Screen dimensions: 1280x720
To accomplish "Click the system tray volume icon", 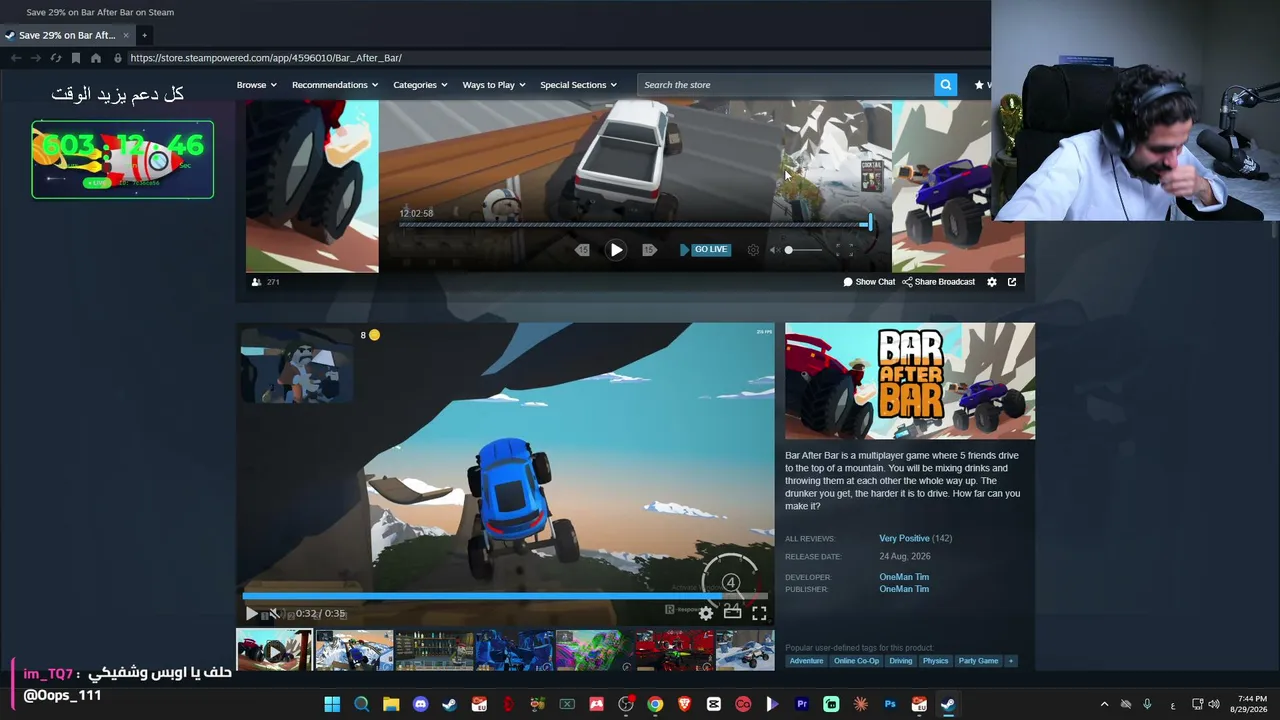I will (x=1214, y=704).
